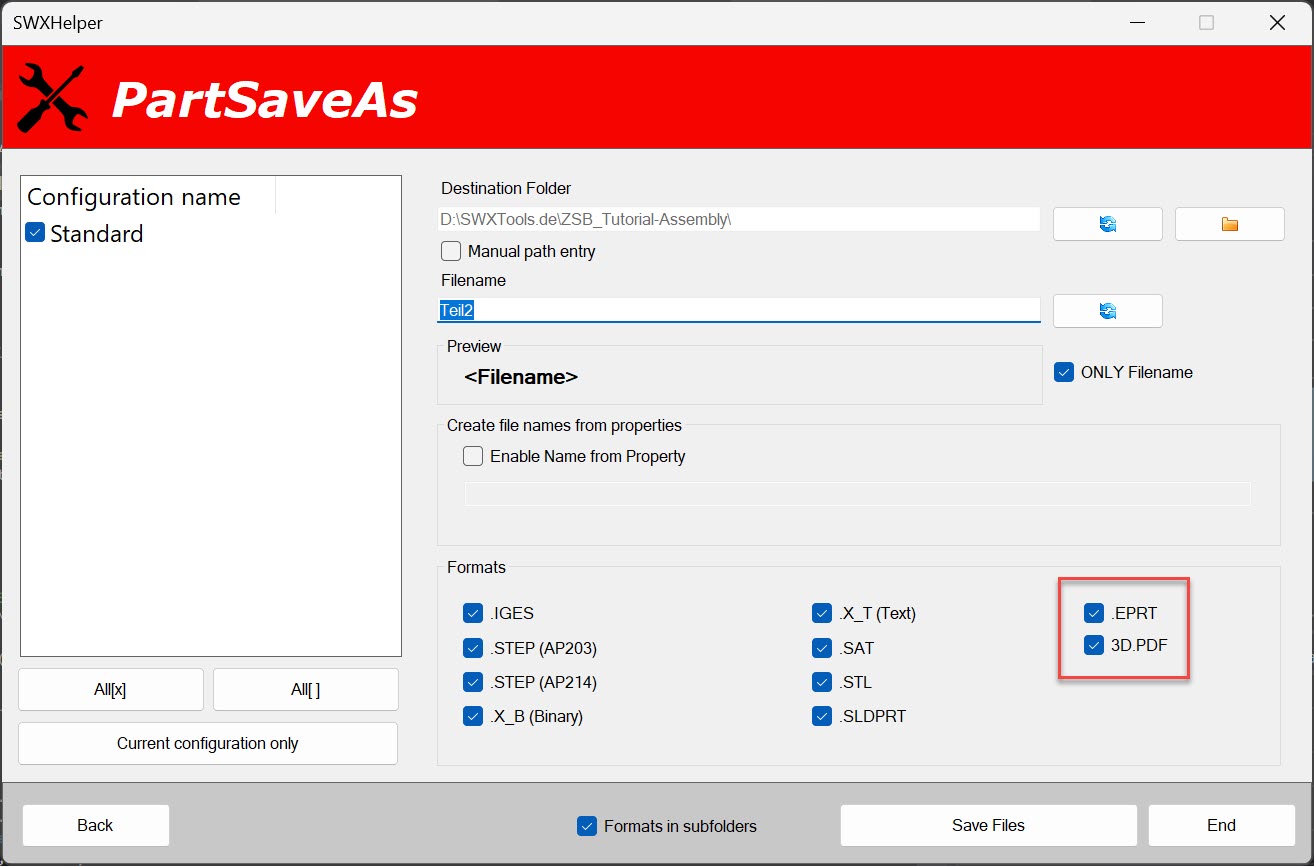Viewport: 1314px width, 866px height.
Task: Disable the .STL format
Action: tap(822, 682)
